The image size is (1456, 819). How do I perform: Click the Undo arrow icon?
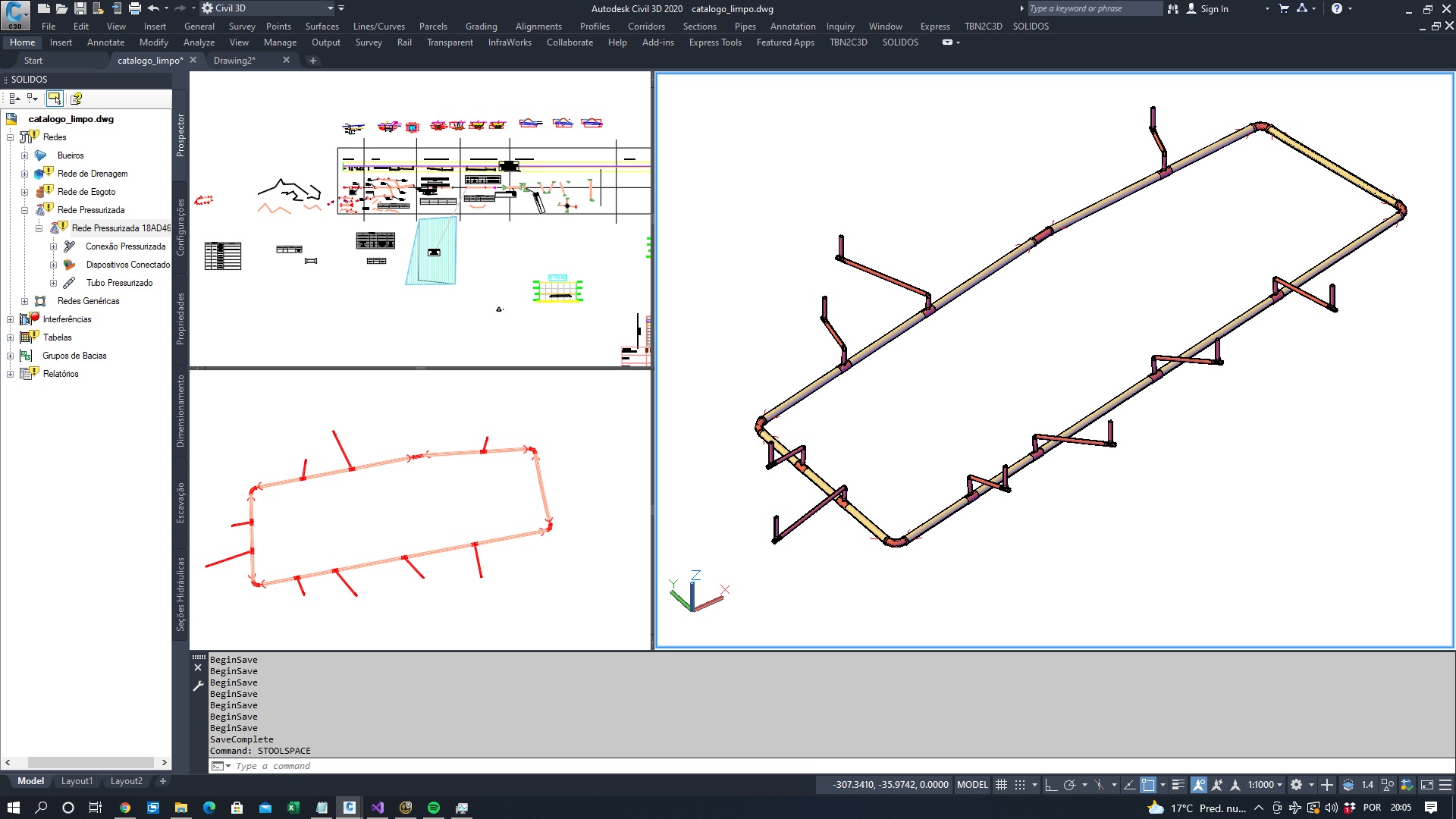[153, 8]
